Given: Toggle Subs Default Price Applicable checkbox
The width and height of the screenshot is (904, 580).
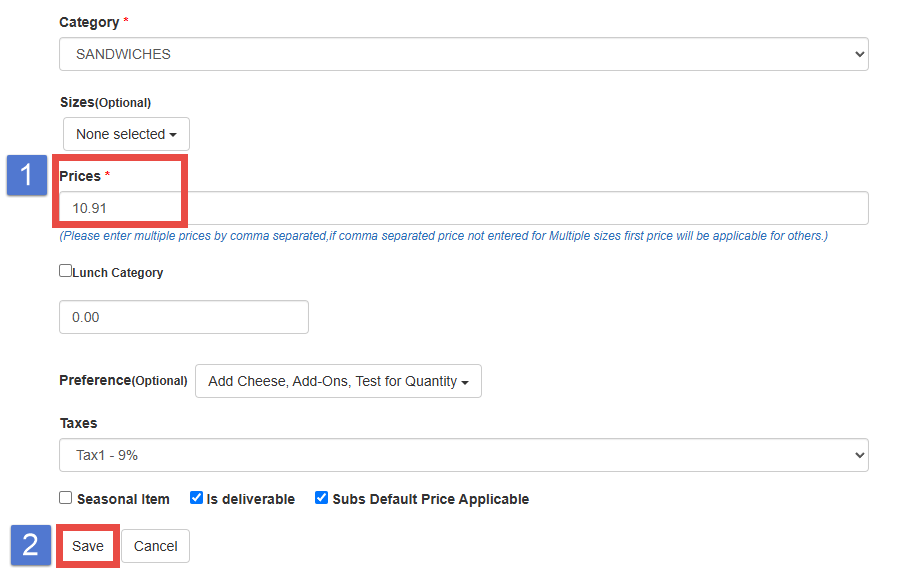Looking at the screenshot, I should (322, 498).
